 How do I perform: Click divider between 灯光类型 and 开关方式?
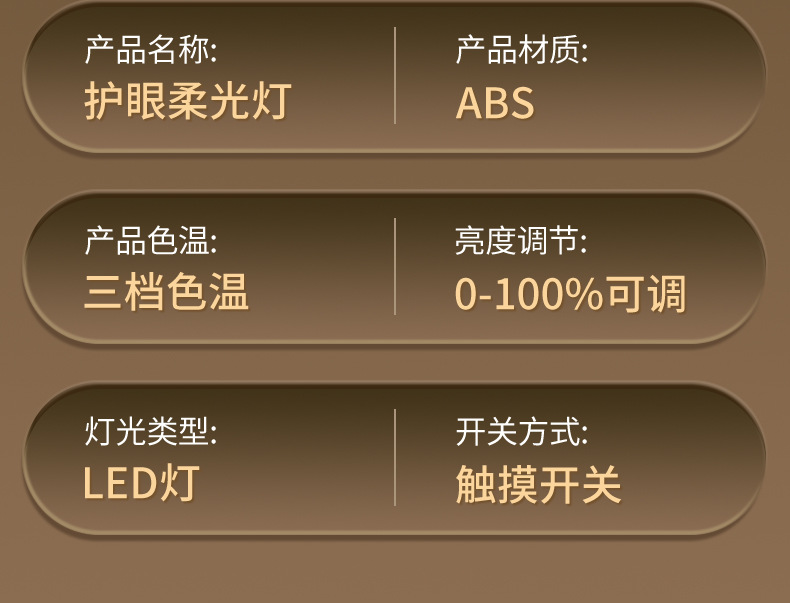[395, 457]
